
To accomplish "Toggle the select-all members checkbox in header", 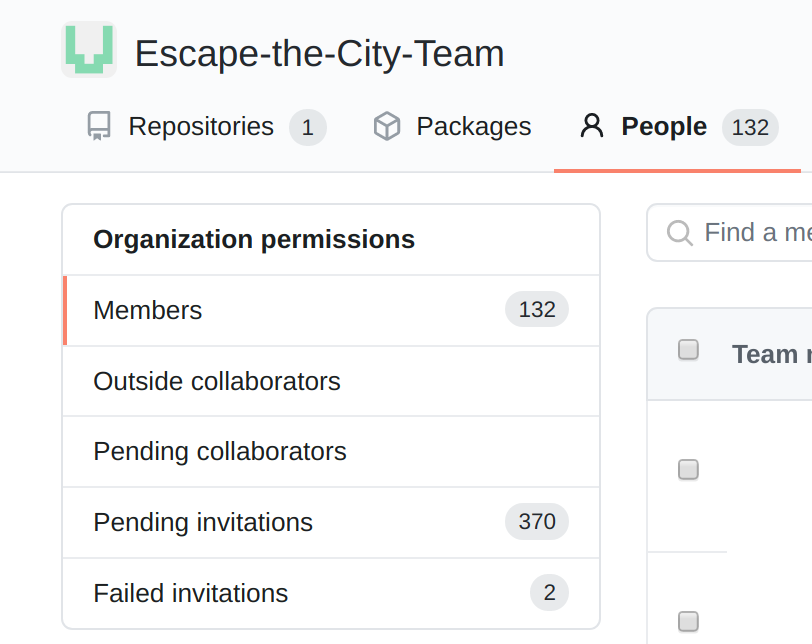I will coord(688,349).
